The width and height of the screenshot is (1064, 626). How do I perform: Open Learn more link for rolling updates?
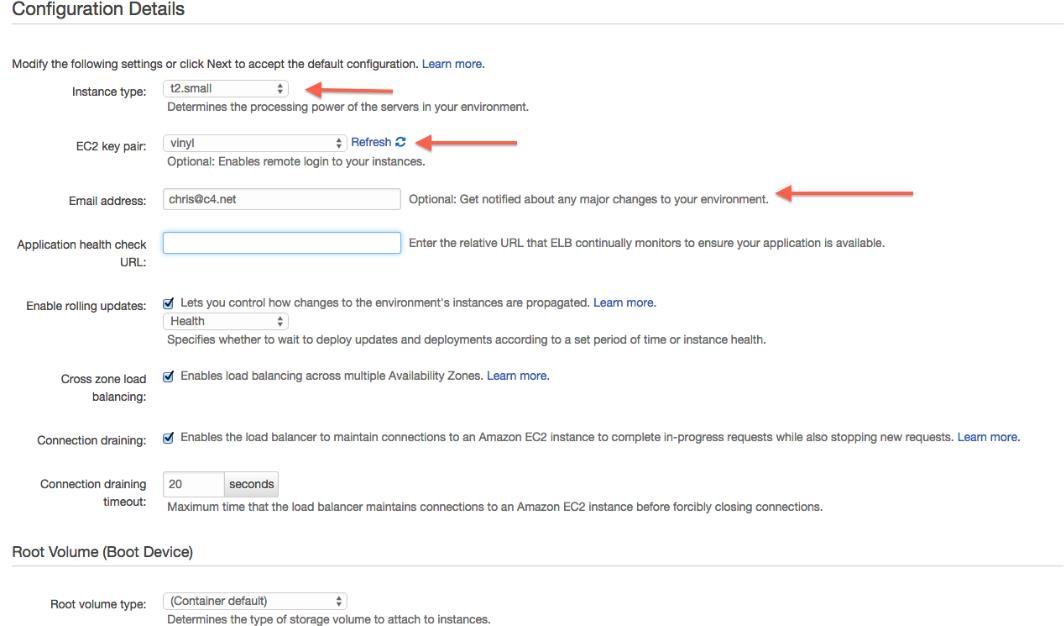(x=624, y=302)
